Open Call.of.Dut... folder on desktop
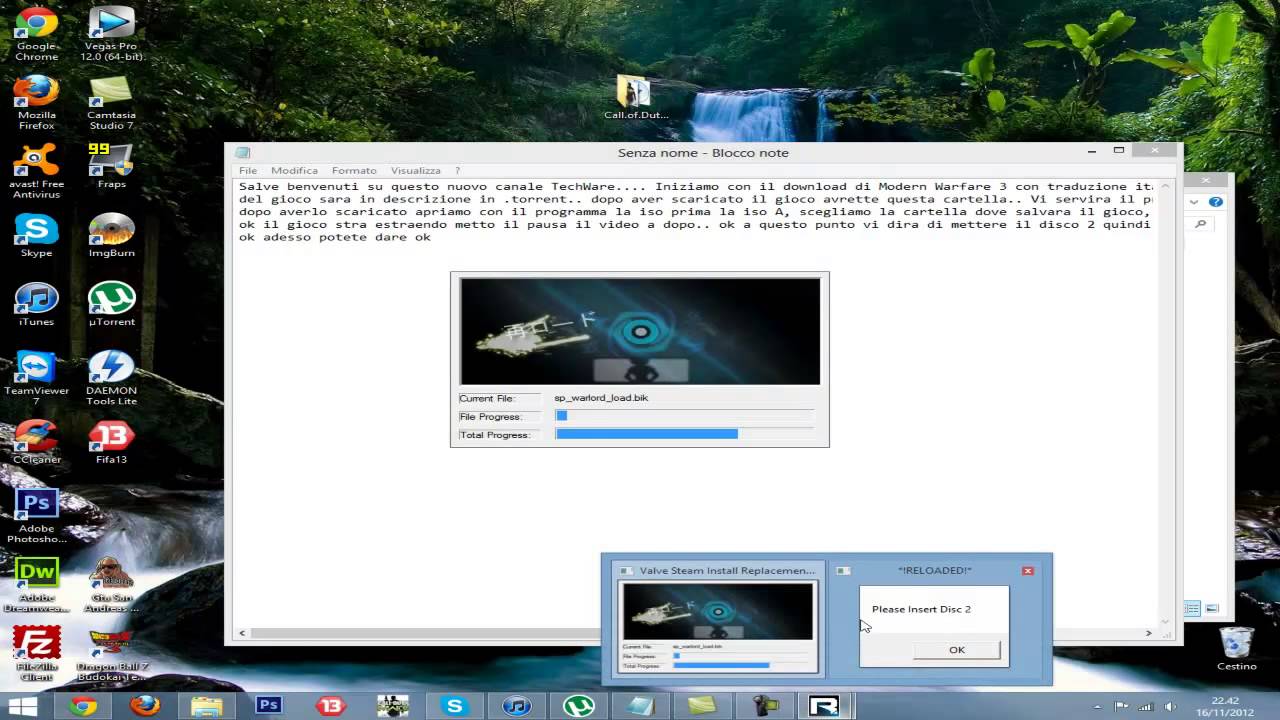The image size is (1280, 720). tap(635, 97)
